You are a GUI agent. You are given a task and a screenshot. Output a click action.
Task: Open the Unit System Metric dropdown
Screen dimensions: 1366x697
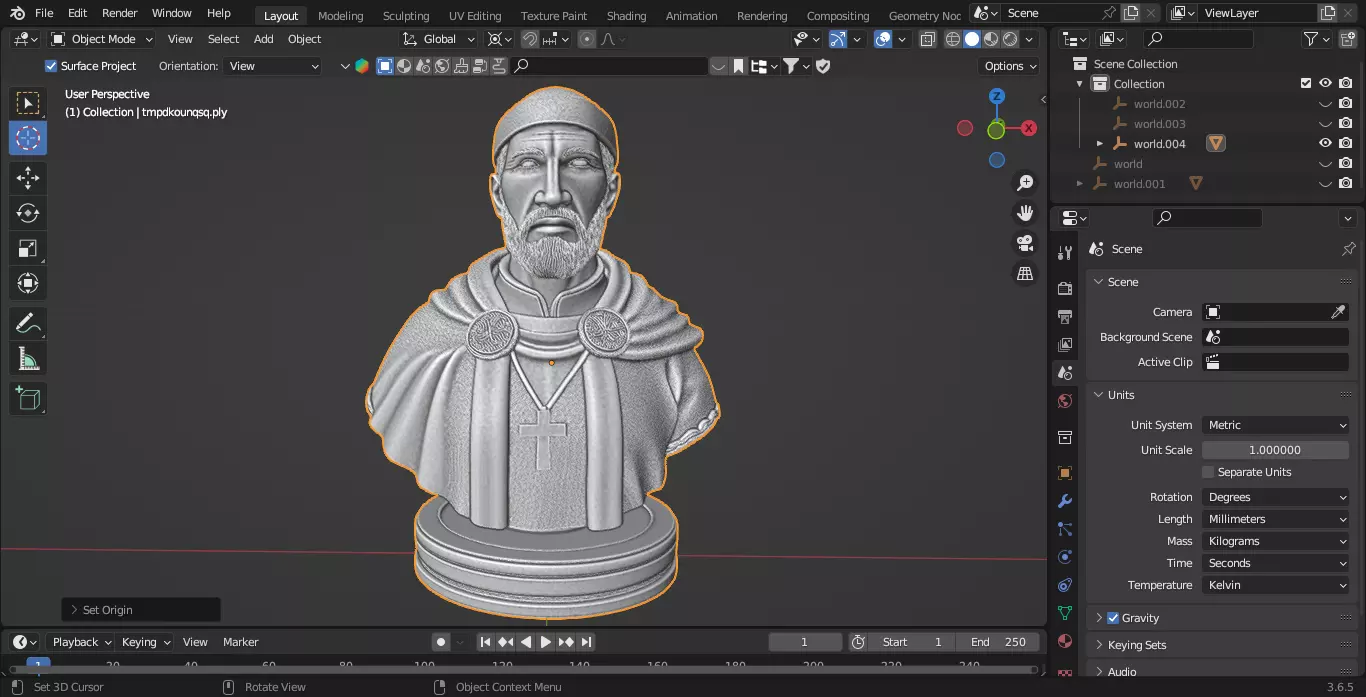[x=1275, y=425]
